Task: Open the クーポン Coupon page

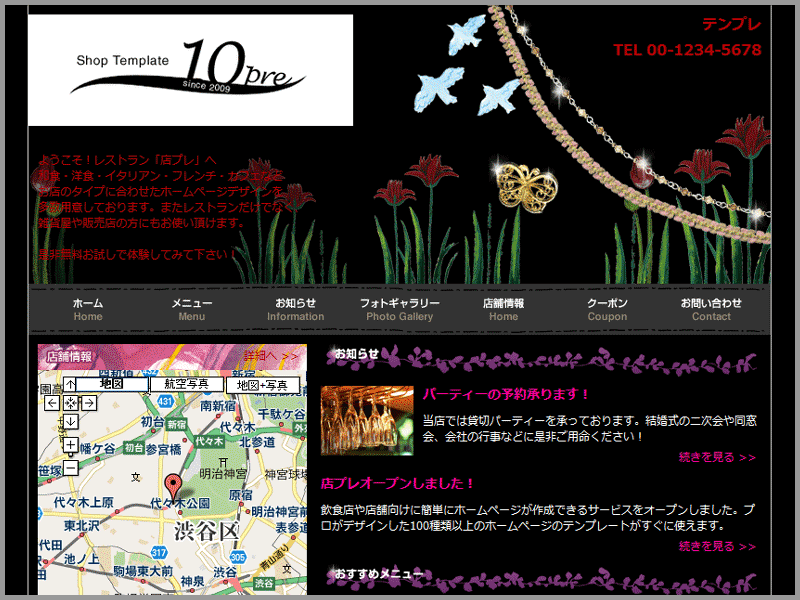Action: tap(607, 309)
